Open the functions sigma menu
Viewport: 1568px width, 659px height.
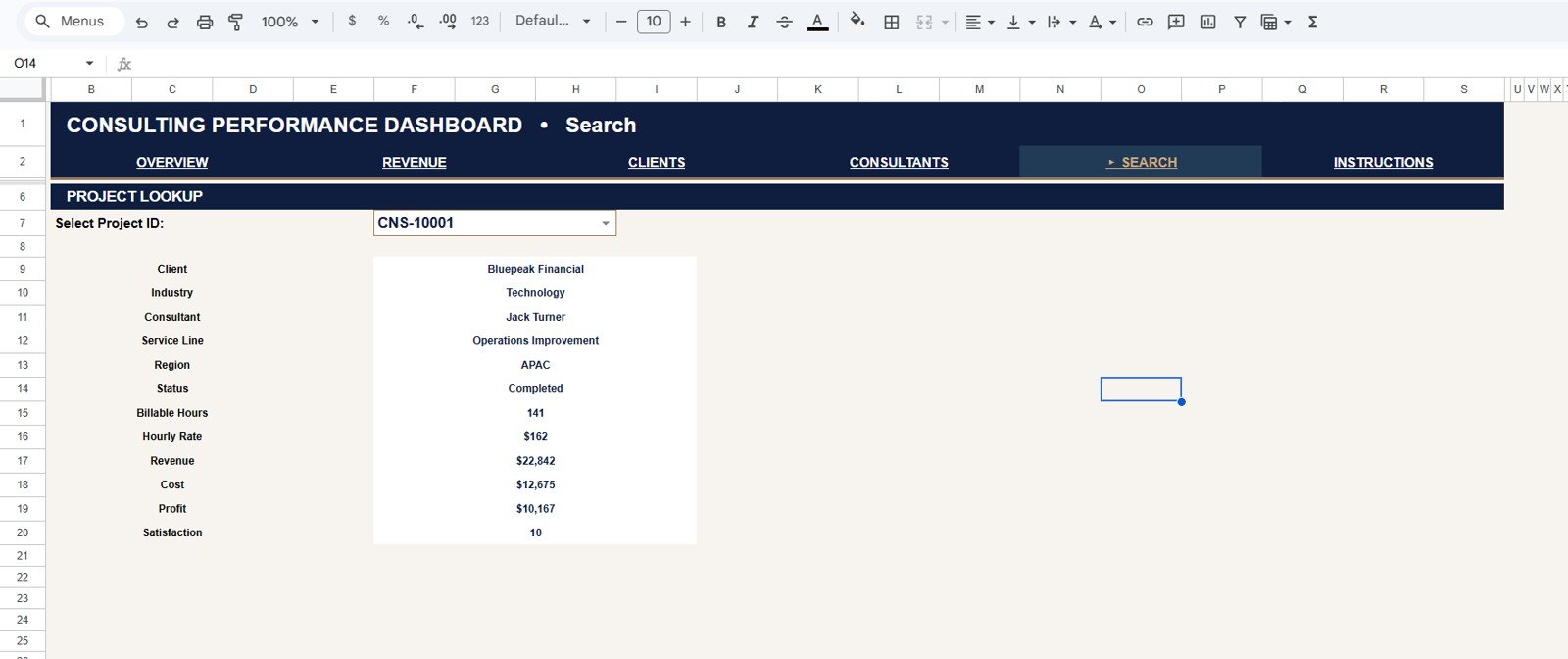click(x=1312, y=22)
